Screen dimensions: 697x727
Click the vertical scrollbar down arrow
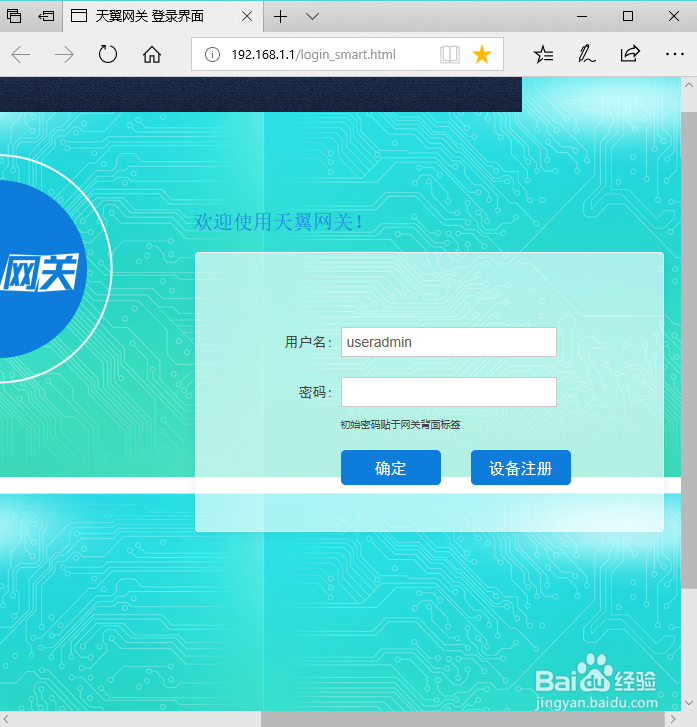click(x=689, y=703)
